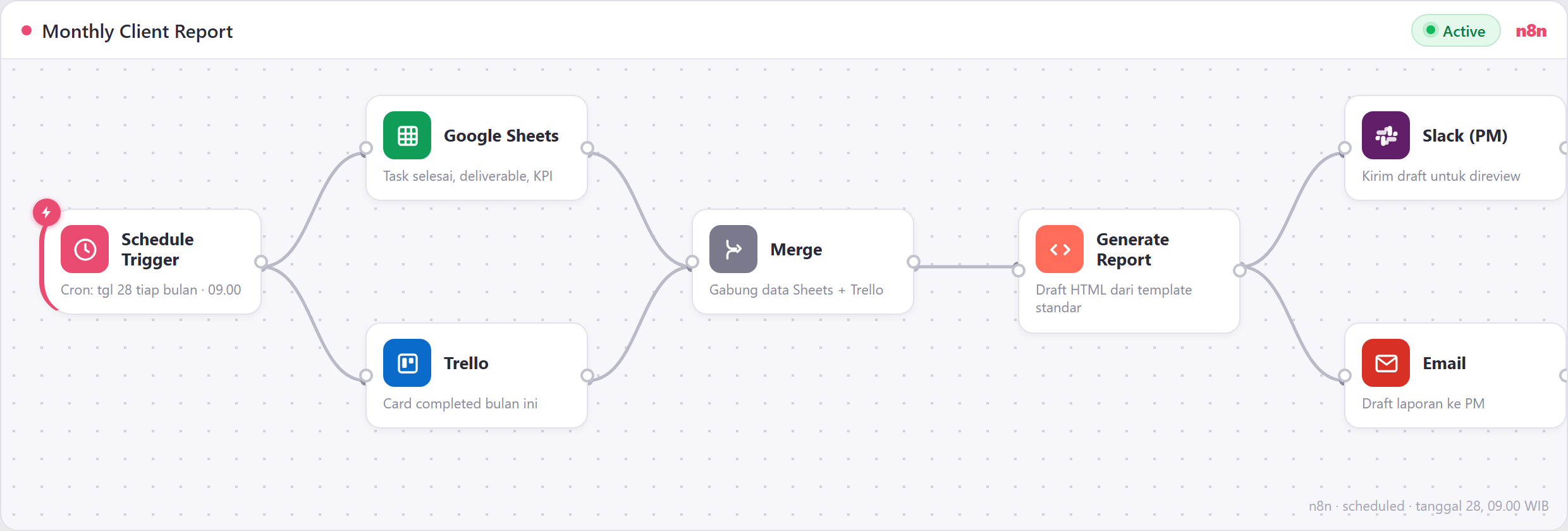Viewport: 1568px width, 531px height.
Task: Select the Slack (PM) node label
Action: (1465, 135)
